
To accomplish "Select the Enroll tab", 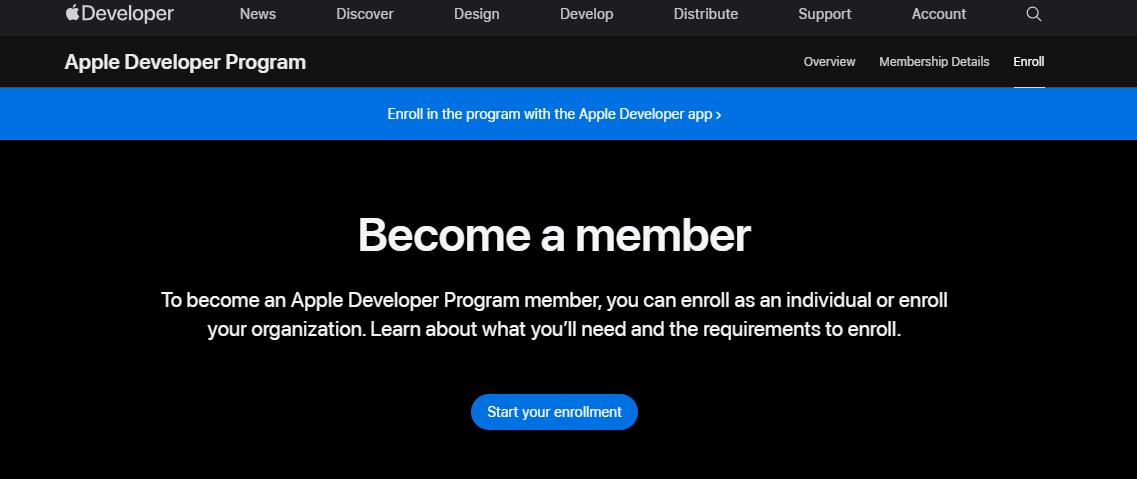I will coord(1029,62).
